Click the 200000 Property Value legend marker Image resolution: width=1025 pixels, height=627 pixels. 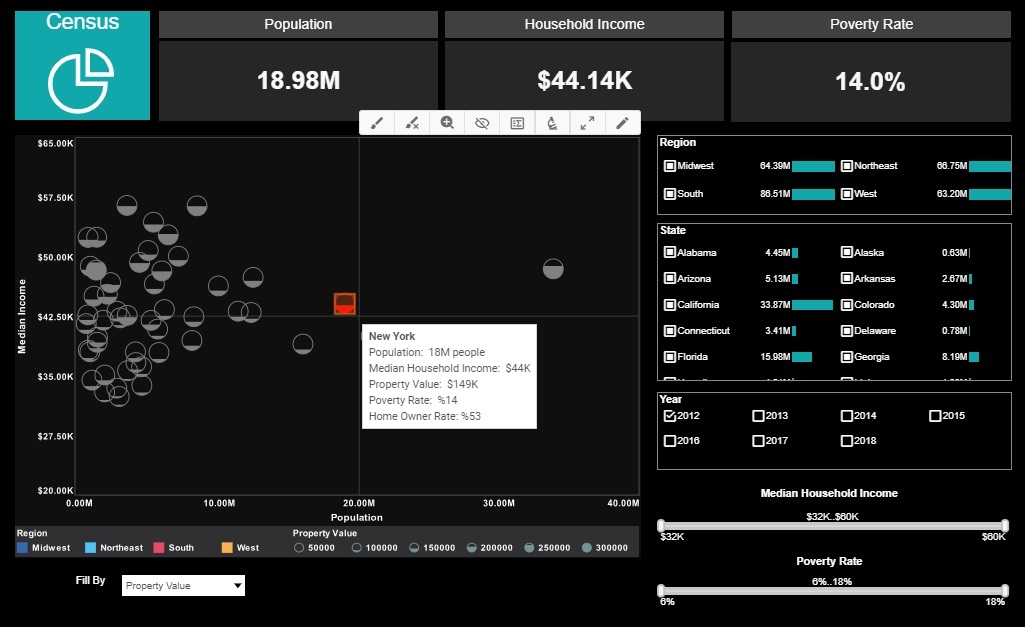tap(471, 548)
